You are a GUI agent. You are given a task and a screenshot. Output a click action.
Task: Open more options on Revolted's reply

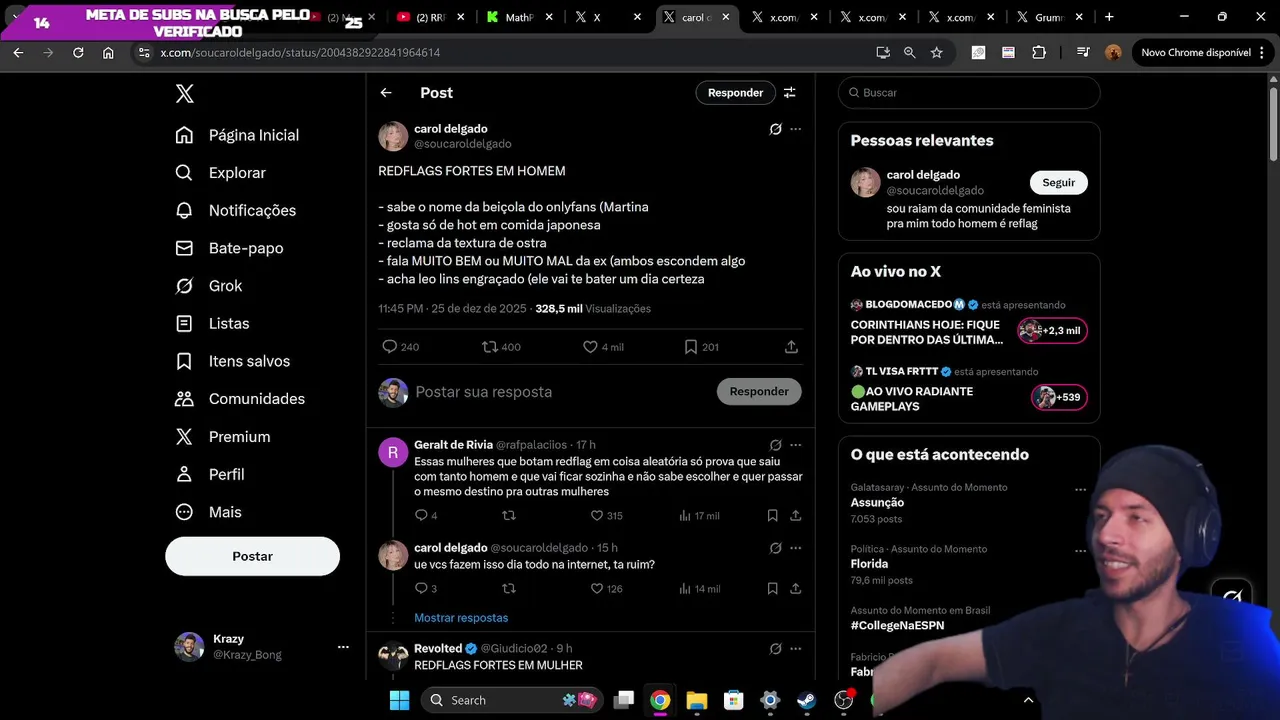[796, 649]
